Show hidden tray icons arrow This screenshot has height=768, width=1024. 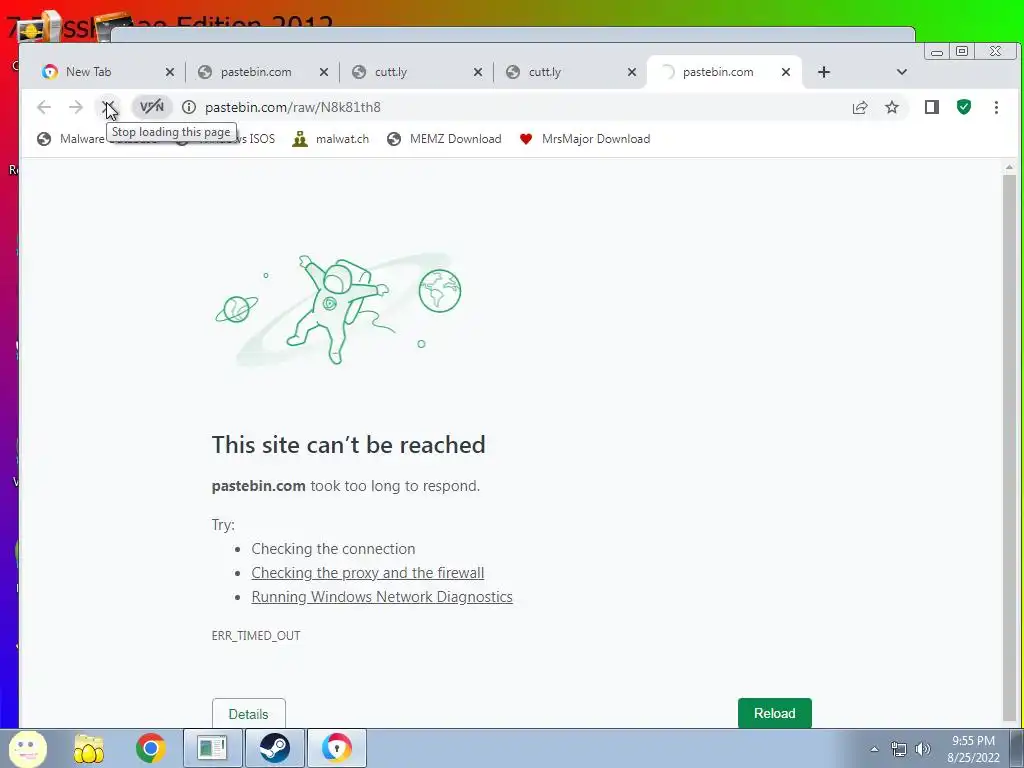(874, 749)
